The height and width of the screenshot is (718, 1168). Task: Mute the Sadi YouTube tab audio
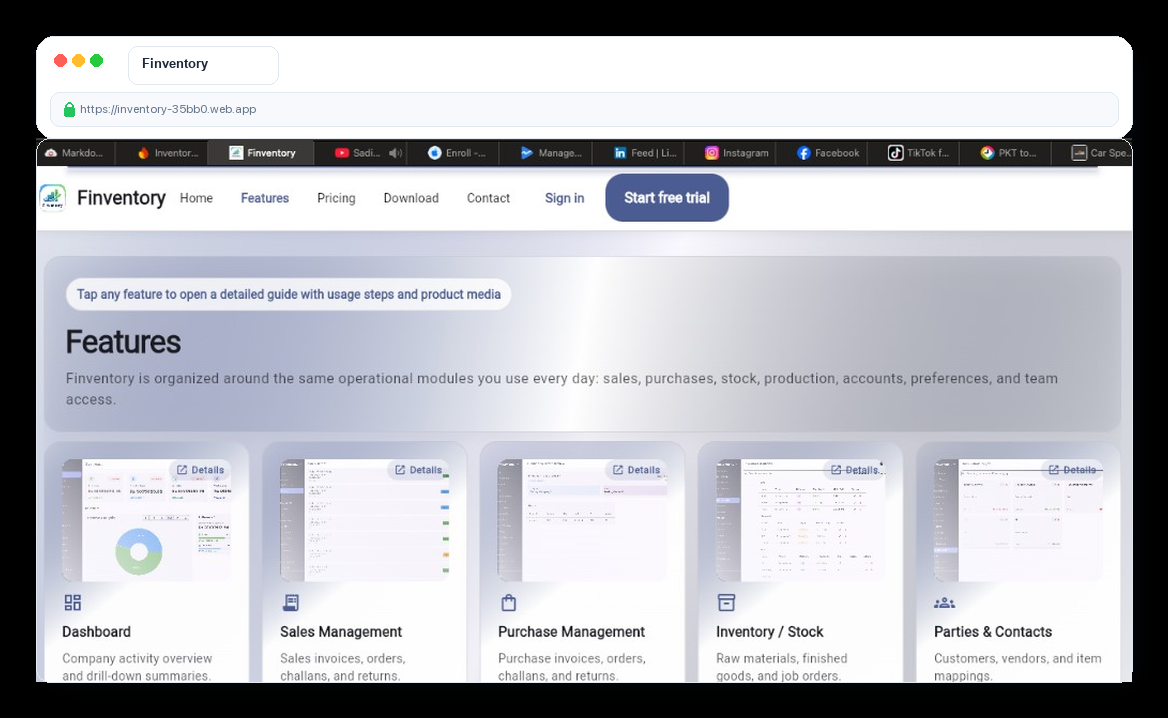point(395,153)
